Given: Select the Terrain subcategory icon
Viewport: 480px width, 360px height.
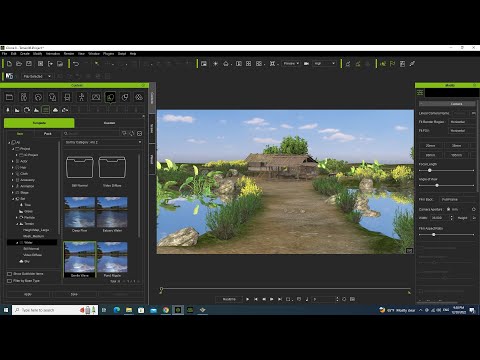Looking at the screenshot, I should pyautogui.click(x=36, y=110).
